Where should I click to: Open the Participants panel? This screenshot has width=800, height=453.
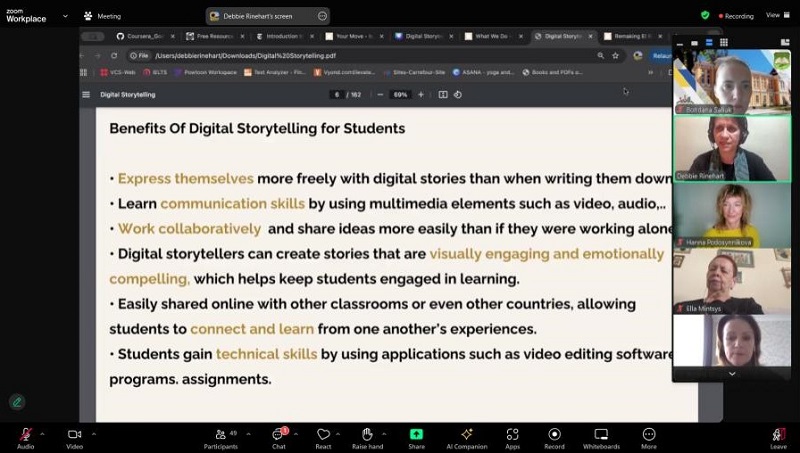(227, 435)
